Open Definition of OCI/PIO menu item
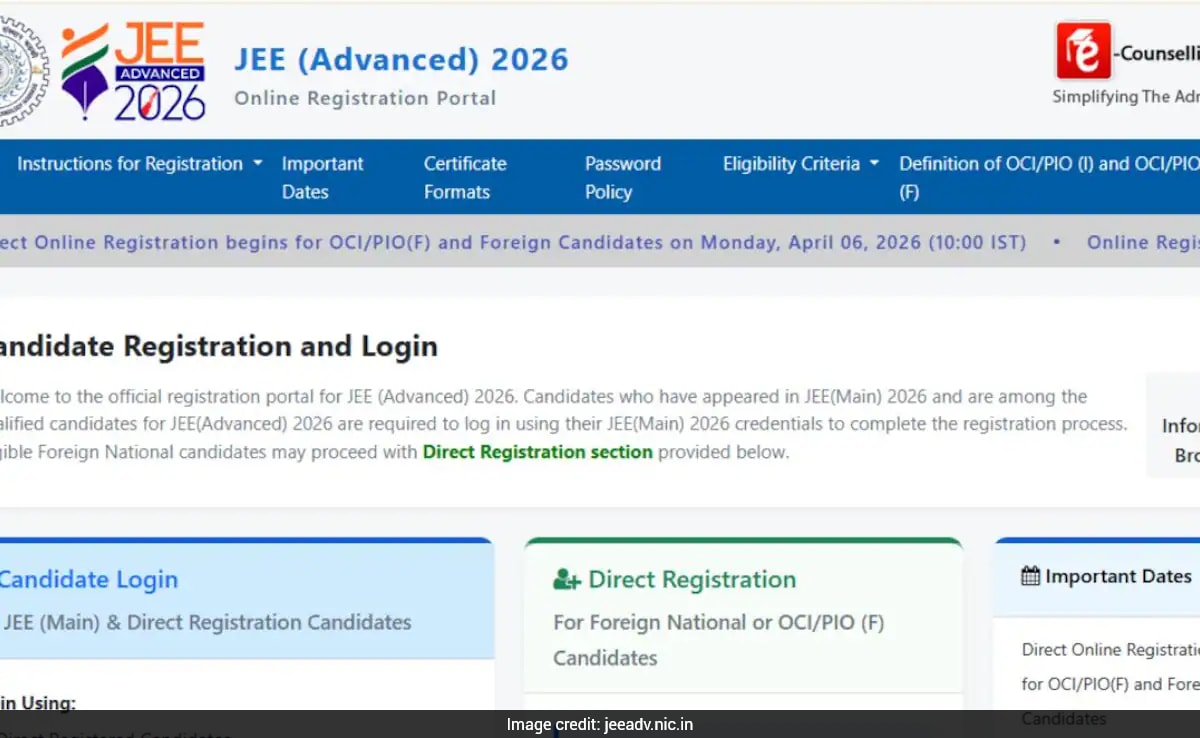 click(x=1047, y=177)
